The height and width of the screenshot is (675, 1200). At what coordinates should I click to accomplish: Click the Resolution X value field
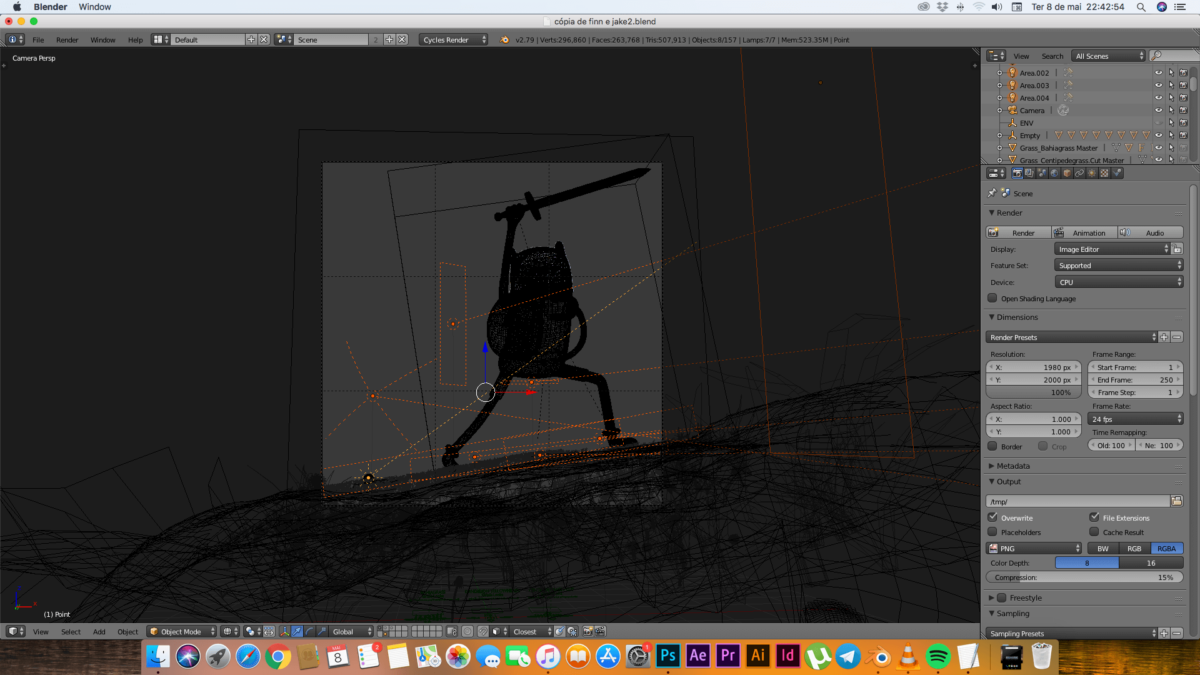click(1035, 367)
